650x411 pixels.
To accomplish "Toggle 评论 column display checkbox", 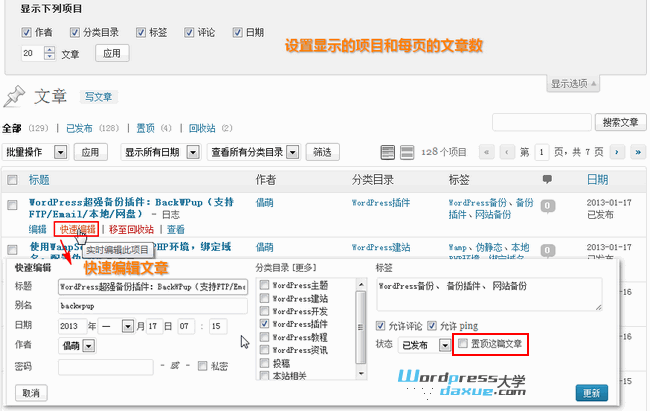I will point(189,32).
